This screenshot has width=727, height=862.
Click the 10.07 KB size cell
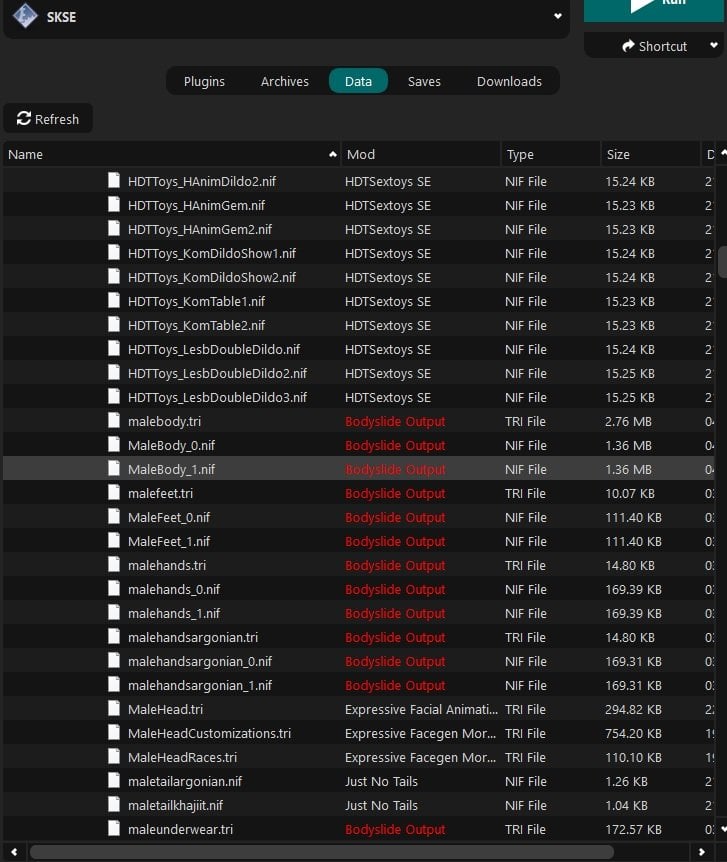[630, 494]
